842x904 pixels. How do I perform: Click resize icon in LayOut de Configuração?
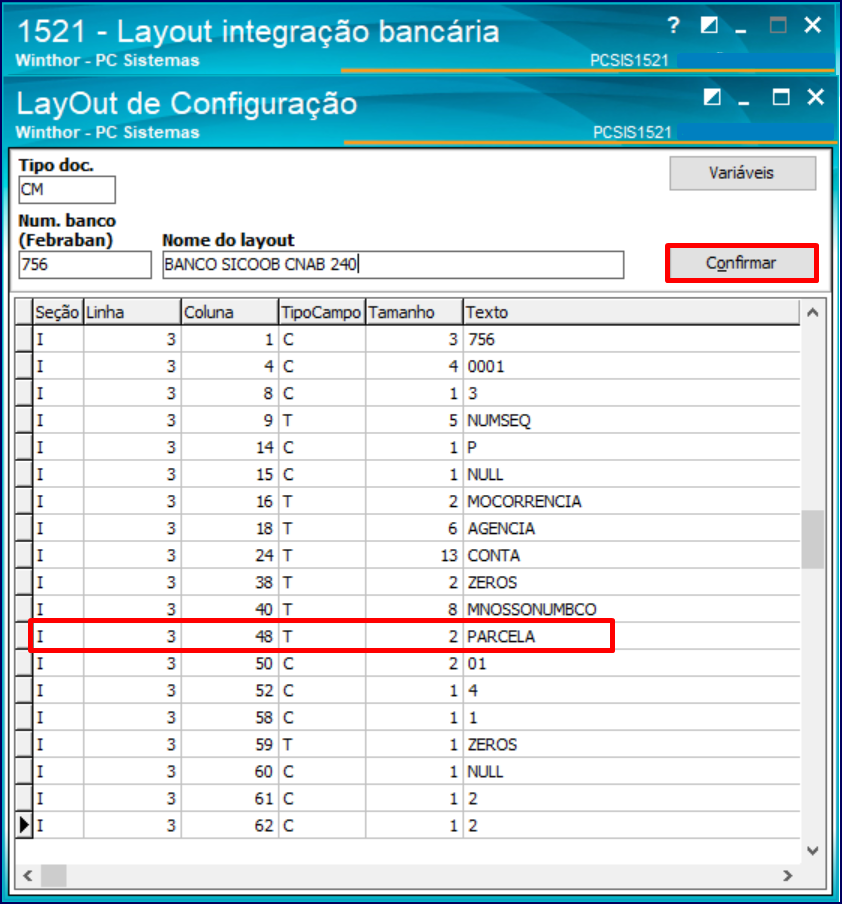[712, 97]
